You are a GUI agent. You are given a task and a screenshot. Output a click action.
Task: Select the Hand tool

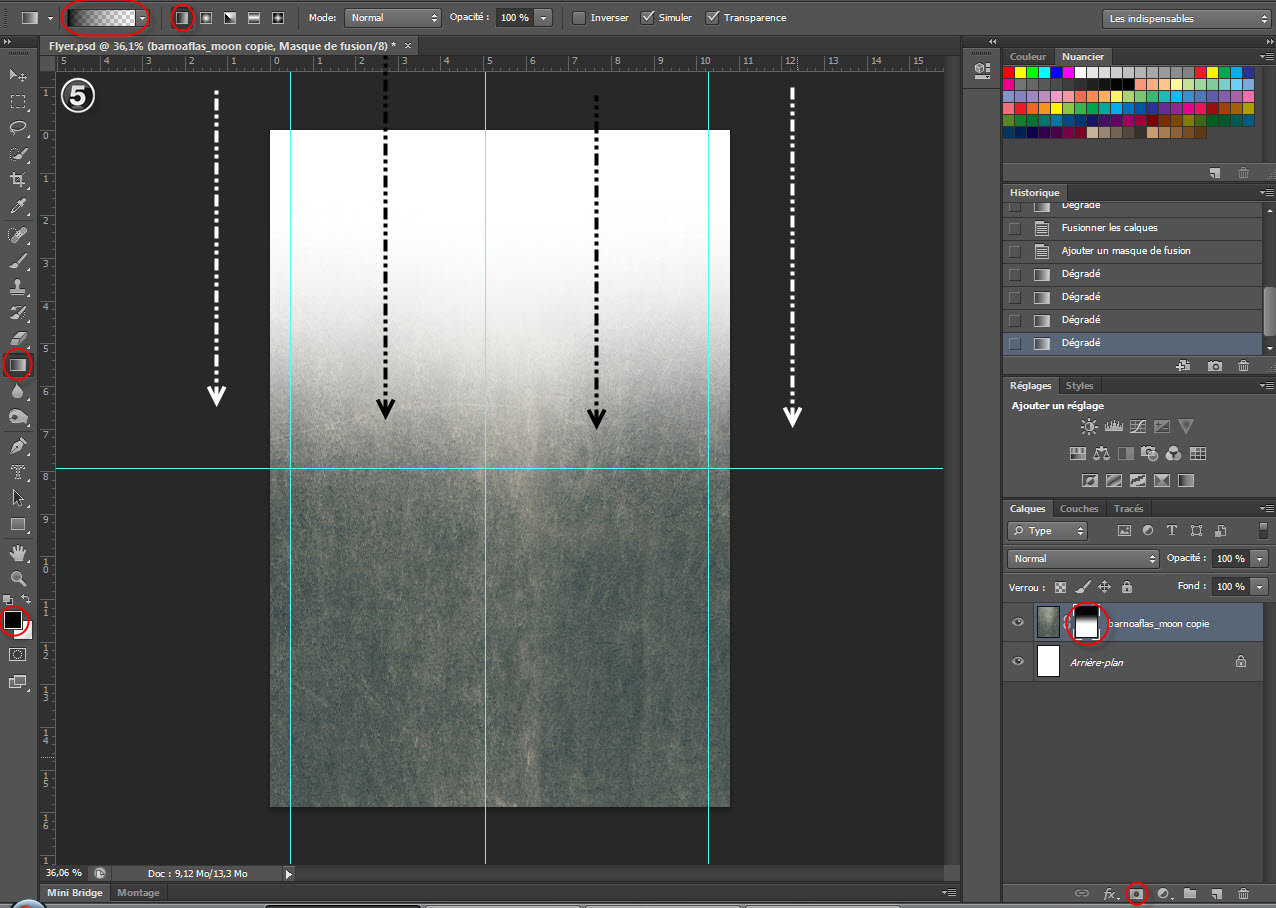(x=18, y=552)
